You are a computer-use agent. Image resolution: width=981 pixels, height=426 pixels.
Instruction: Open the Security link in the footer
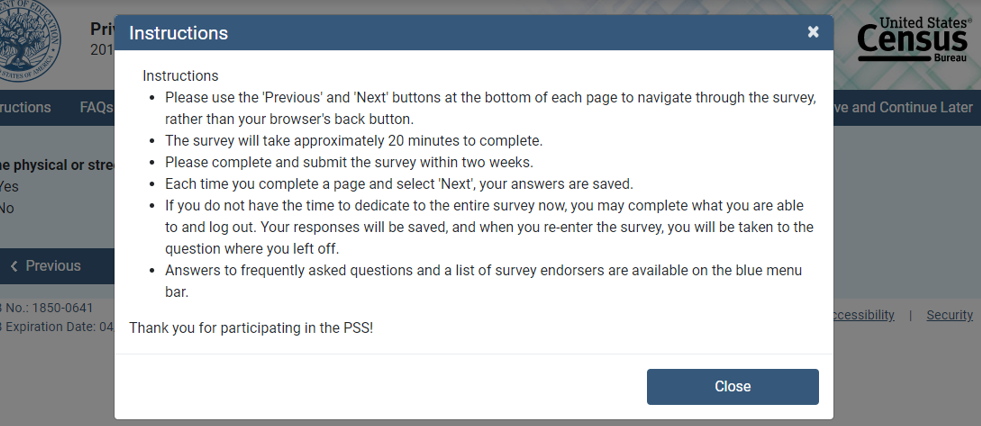tap(949, 315)
